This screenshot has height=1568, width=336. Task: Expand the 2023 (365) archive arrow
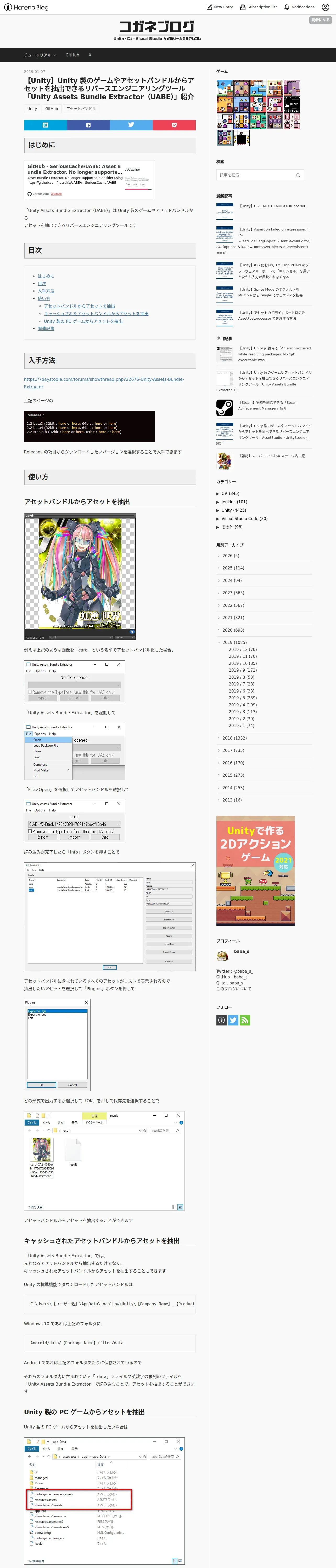pyautogui.click(x=219, y=593)
